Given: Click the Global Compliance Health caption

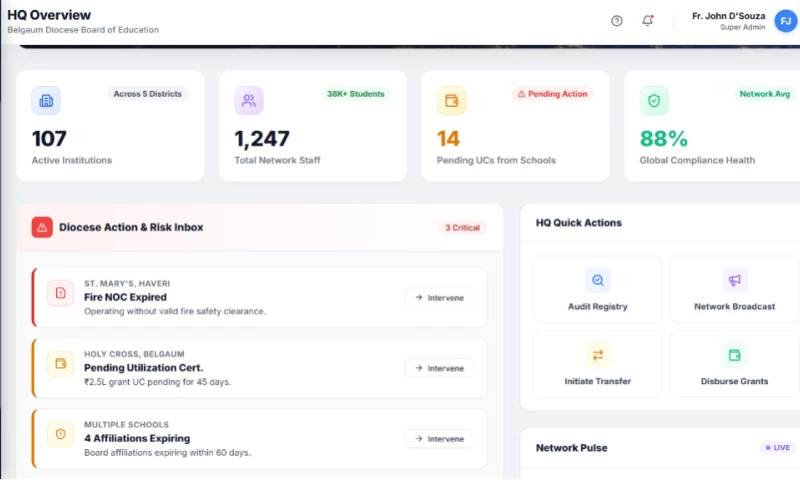Looking at the screenshot, I should coord(697,160).
